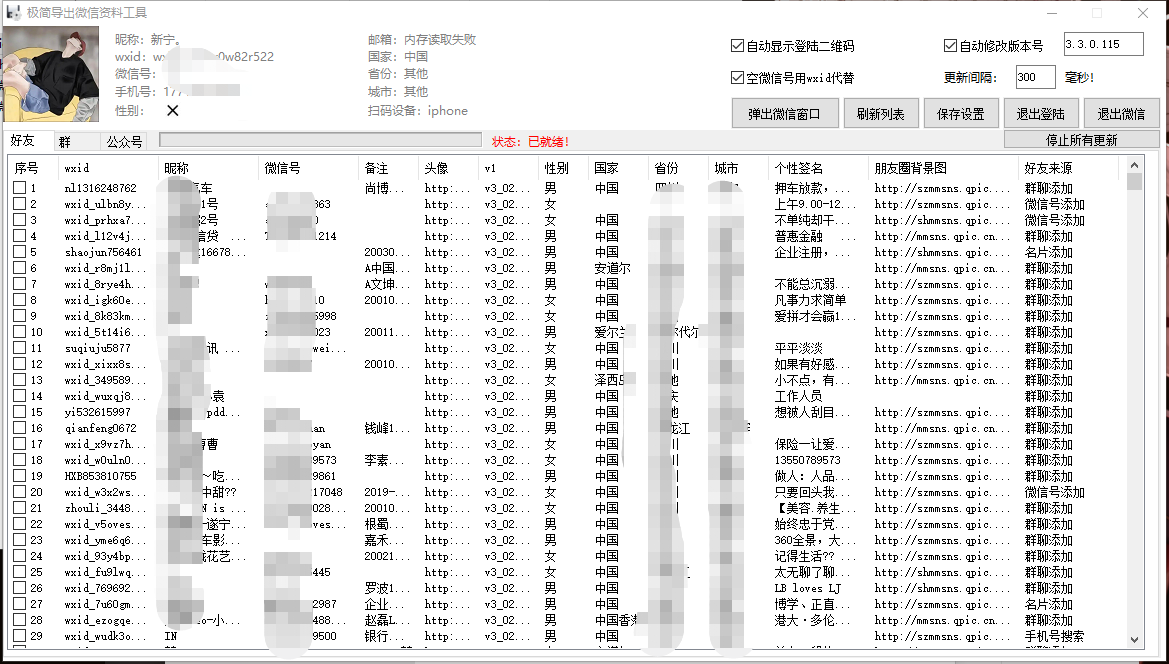Open the 群 tab
The width and height of the screenshot is (1169, 664).
(x=76, y=141)
